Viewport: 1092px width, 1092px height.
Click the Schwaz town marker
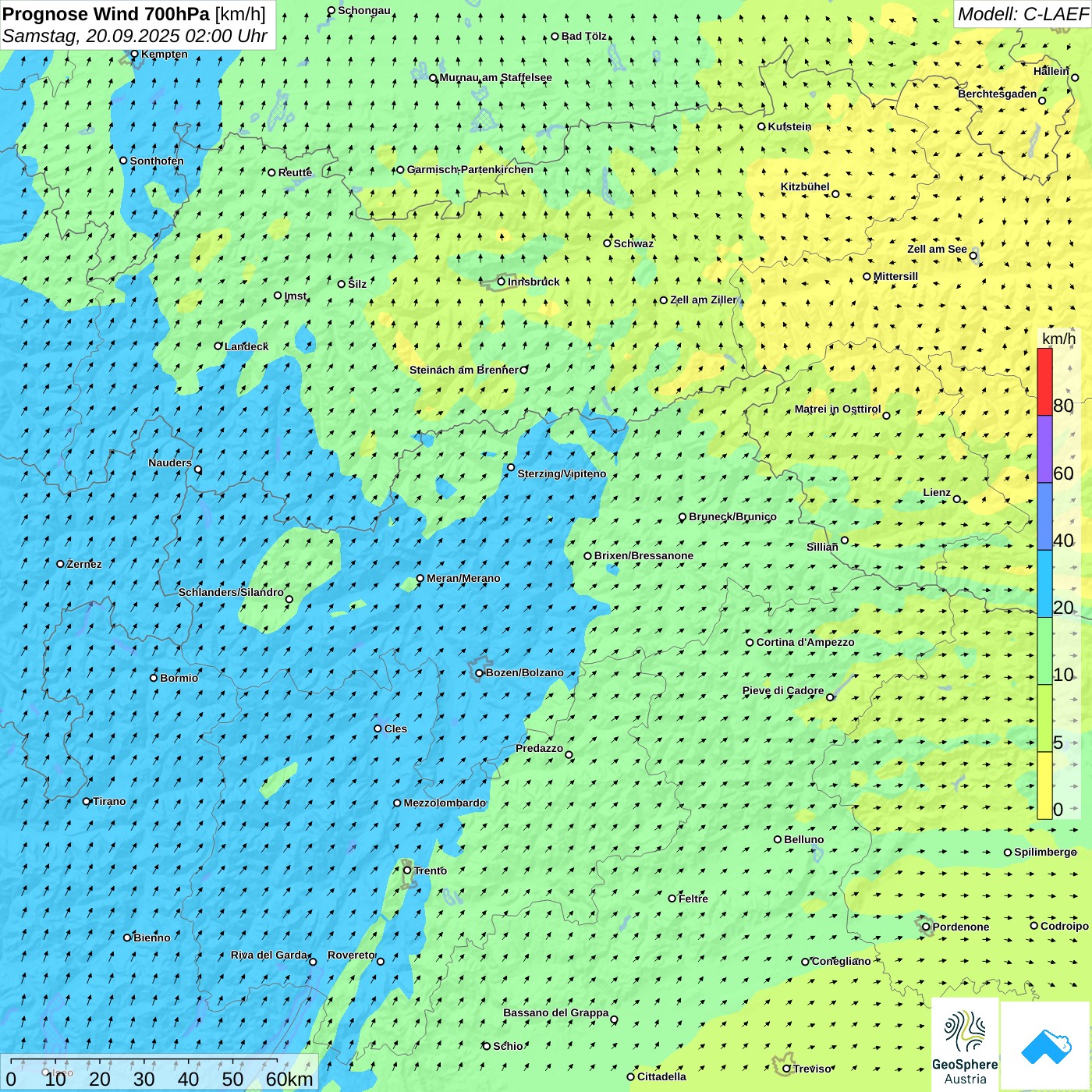click(608, 243)
